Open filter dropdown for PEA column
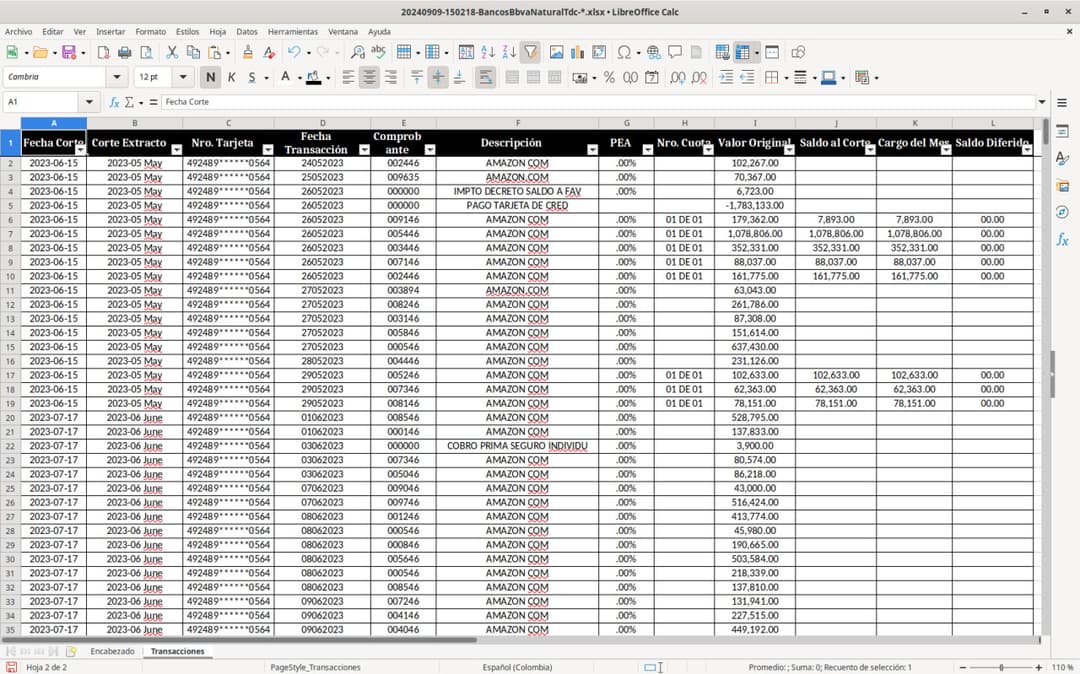 647,150
